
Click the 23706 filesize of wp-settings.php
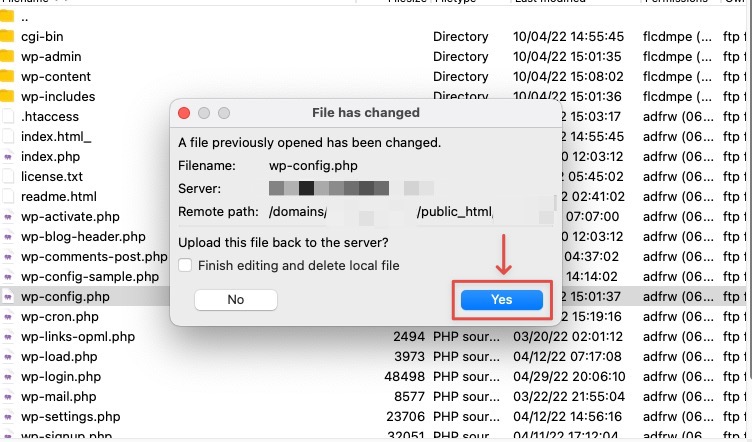tap(405, 417)
